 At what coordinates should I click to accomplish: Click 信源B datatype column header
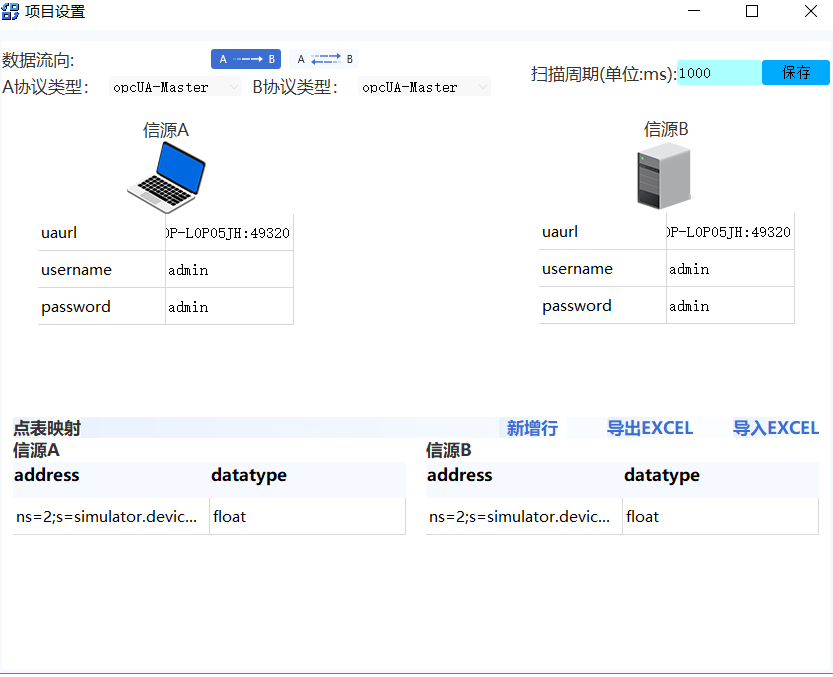720,480
